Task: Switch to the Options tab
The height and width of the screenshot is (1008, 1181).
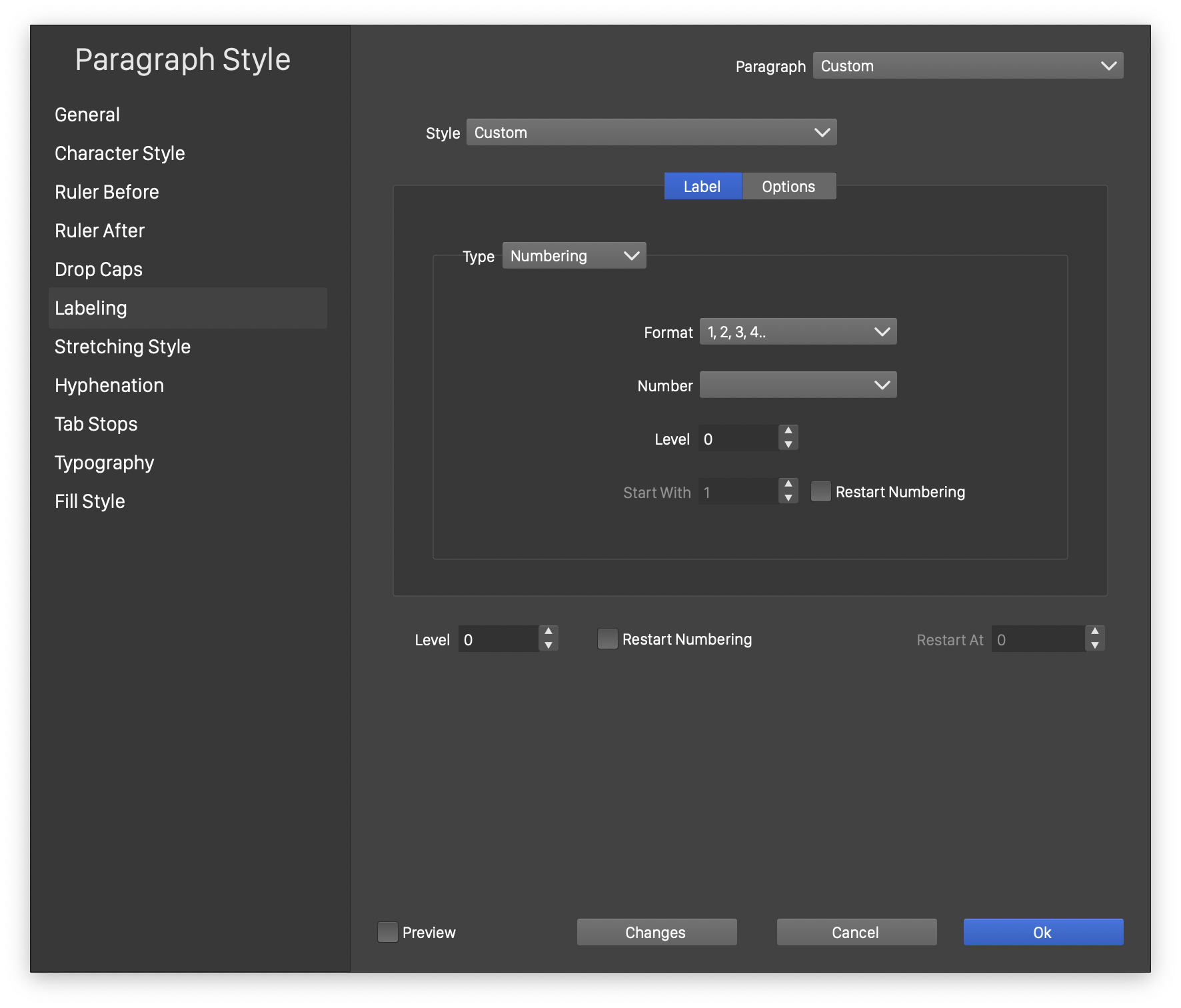Action: (788, 187)
